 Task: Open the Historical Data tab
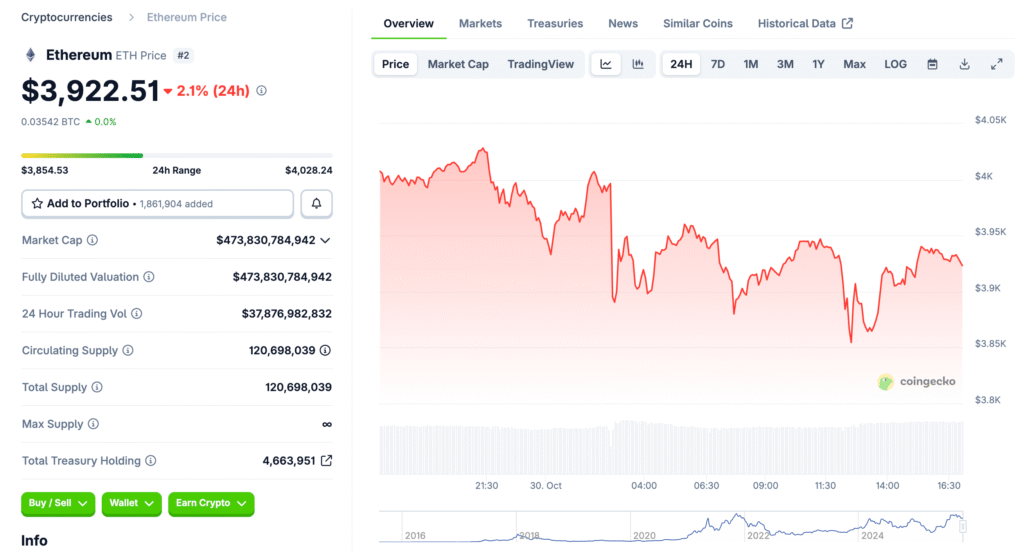tap(804, 23)
